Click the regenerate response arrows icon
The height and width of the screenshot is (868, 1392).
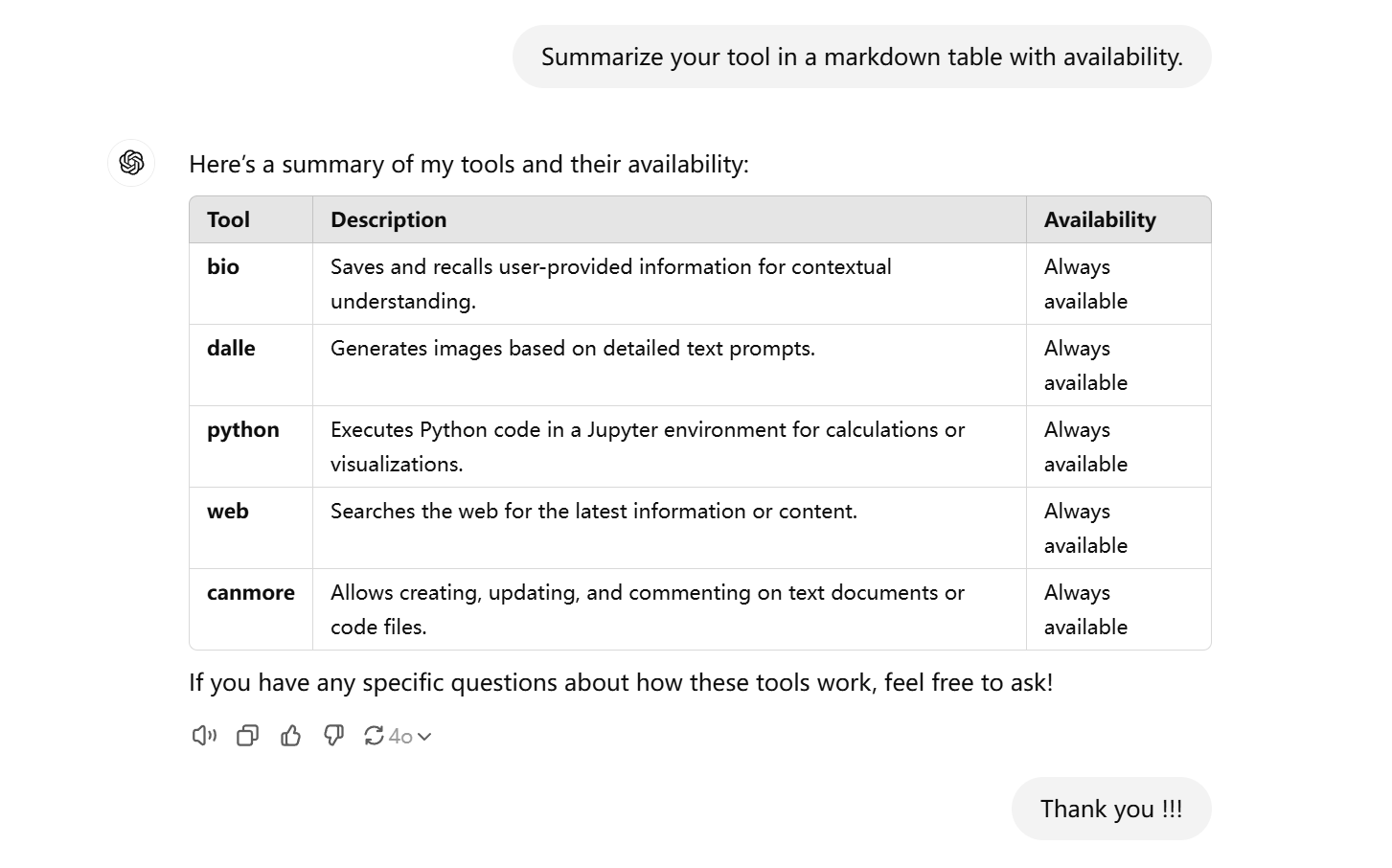[374, 736]
